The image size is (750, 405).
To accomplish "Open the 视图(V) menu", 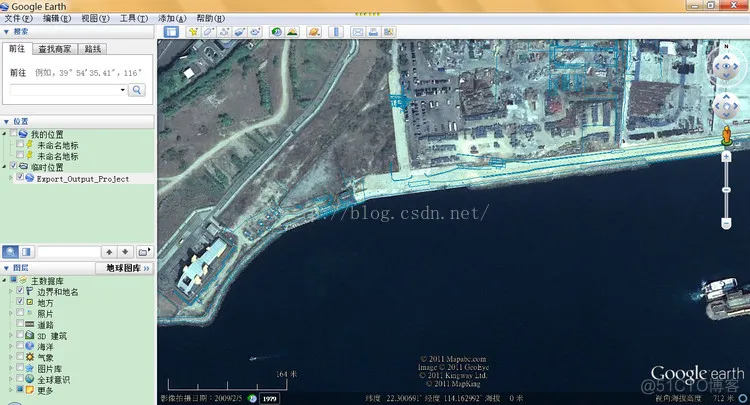I will click(x=95, y=18).
